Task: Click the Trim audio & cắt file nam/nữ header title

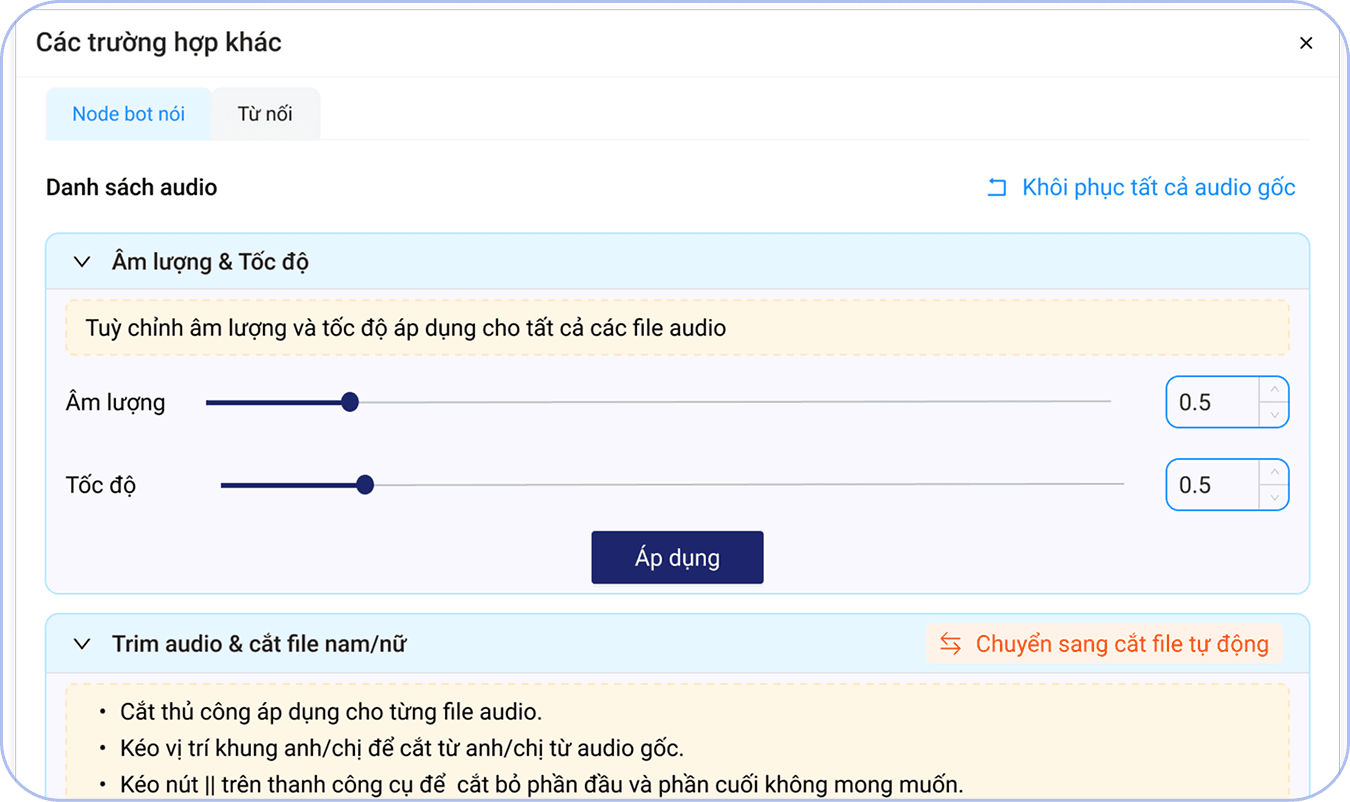Action: [x=259, y=644]
